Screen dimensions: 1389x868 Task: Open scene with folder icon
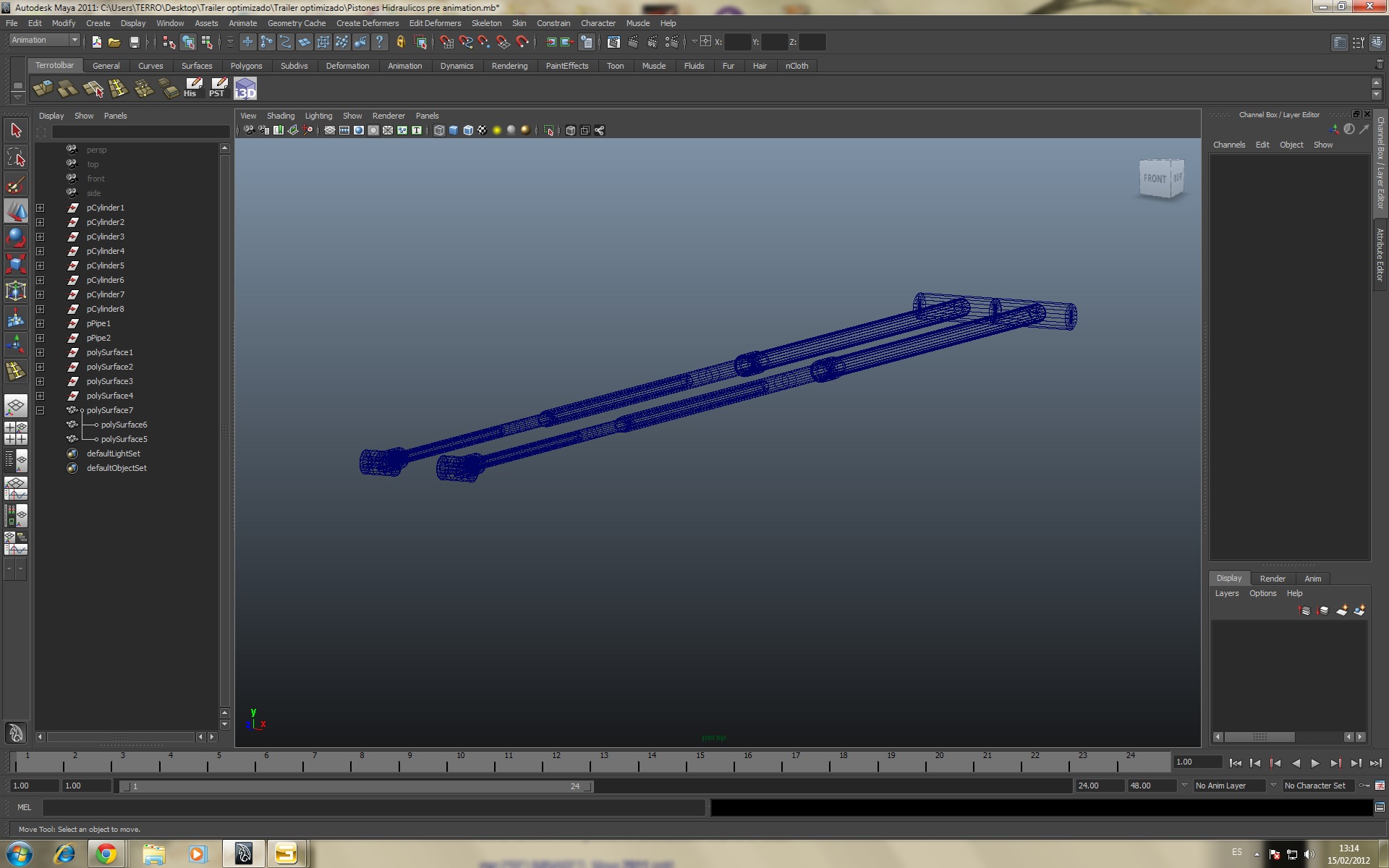(114, 42)
